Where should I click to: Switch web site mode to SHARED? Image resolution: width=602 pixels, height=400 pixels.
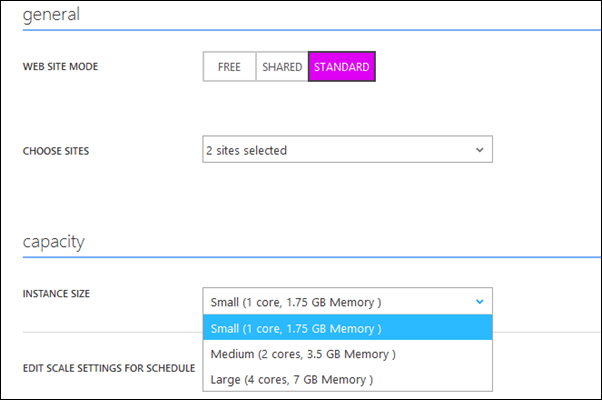(282, 67)
